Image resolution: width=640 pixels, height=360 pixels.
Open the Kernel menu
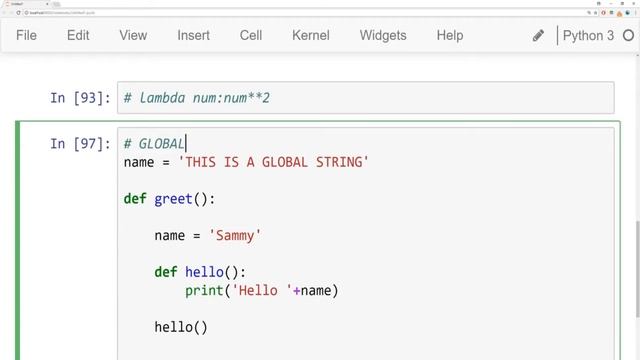[311, 36]
